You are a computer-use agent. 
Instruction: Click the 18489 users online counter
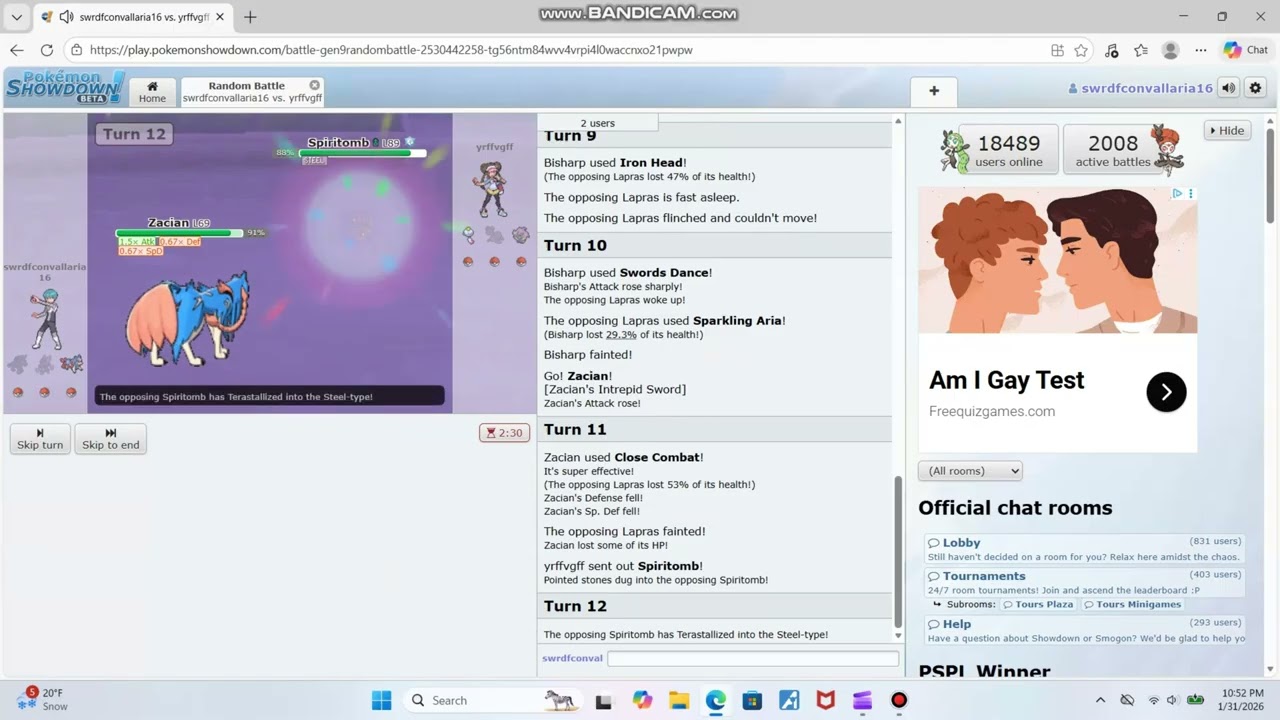point(1008,150)
